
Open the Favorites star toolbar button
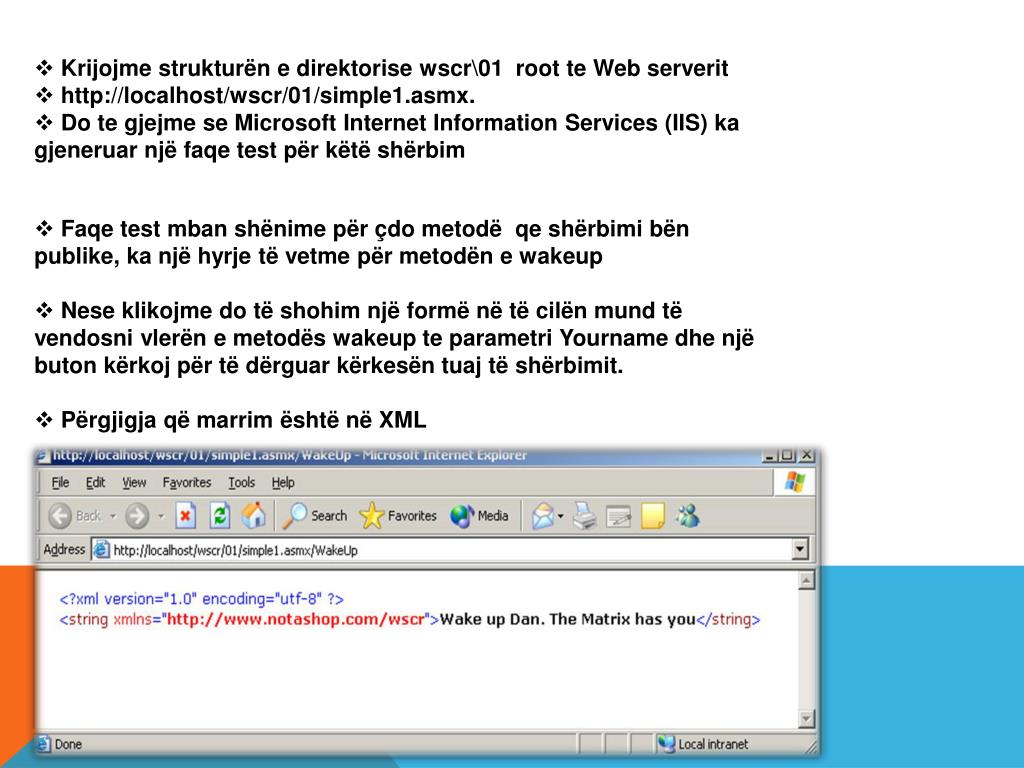pyautogui.click(x=398, y=516)
